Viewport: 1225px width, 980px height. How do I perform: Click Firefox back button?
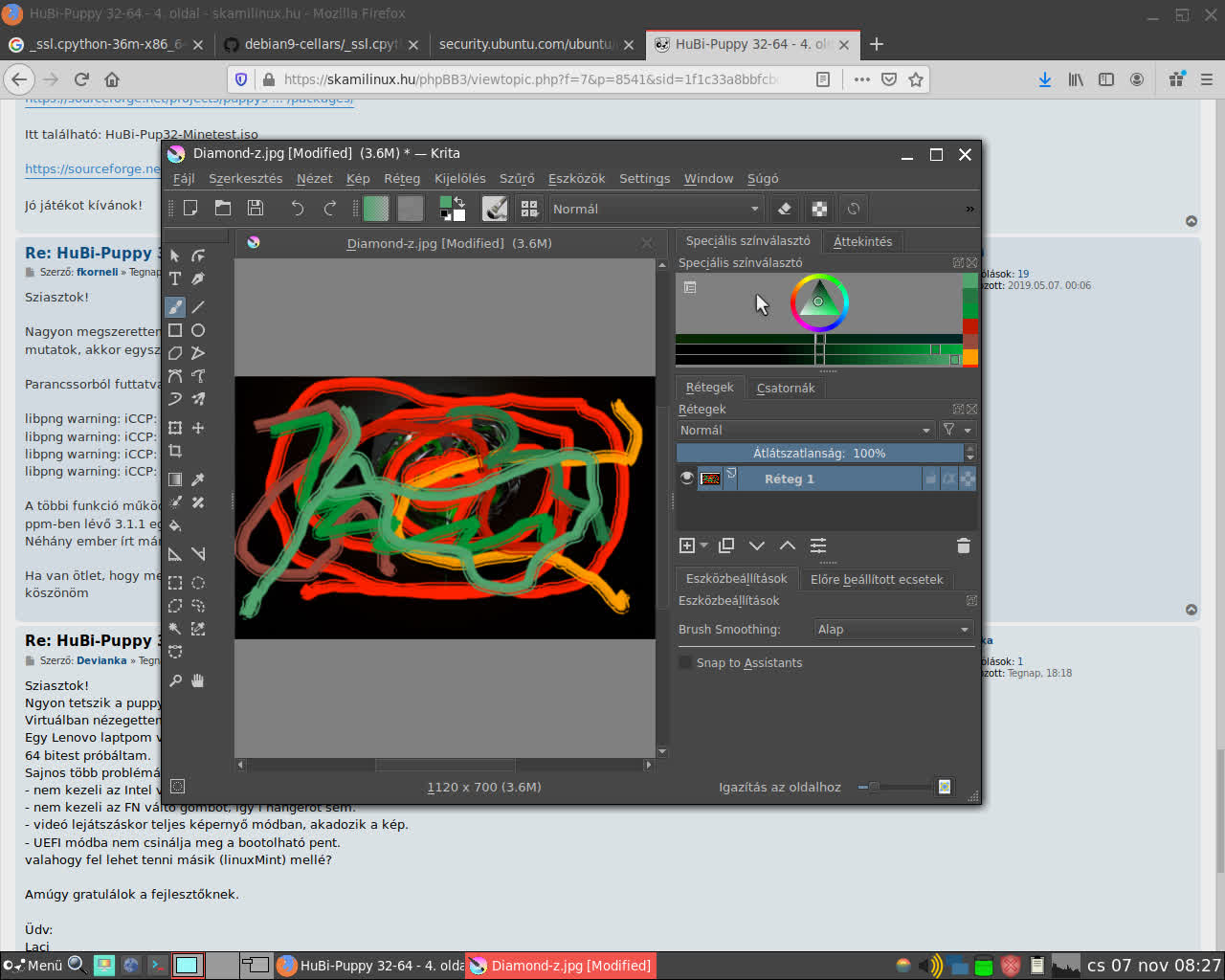[x=19, y=79]
